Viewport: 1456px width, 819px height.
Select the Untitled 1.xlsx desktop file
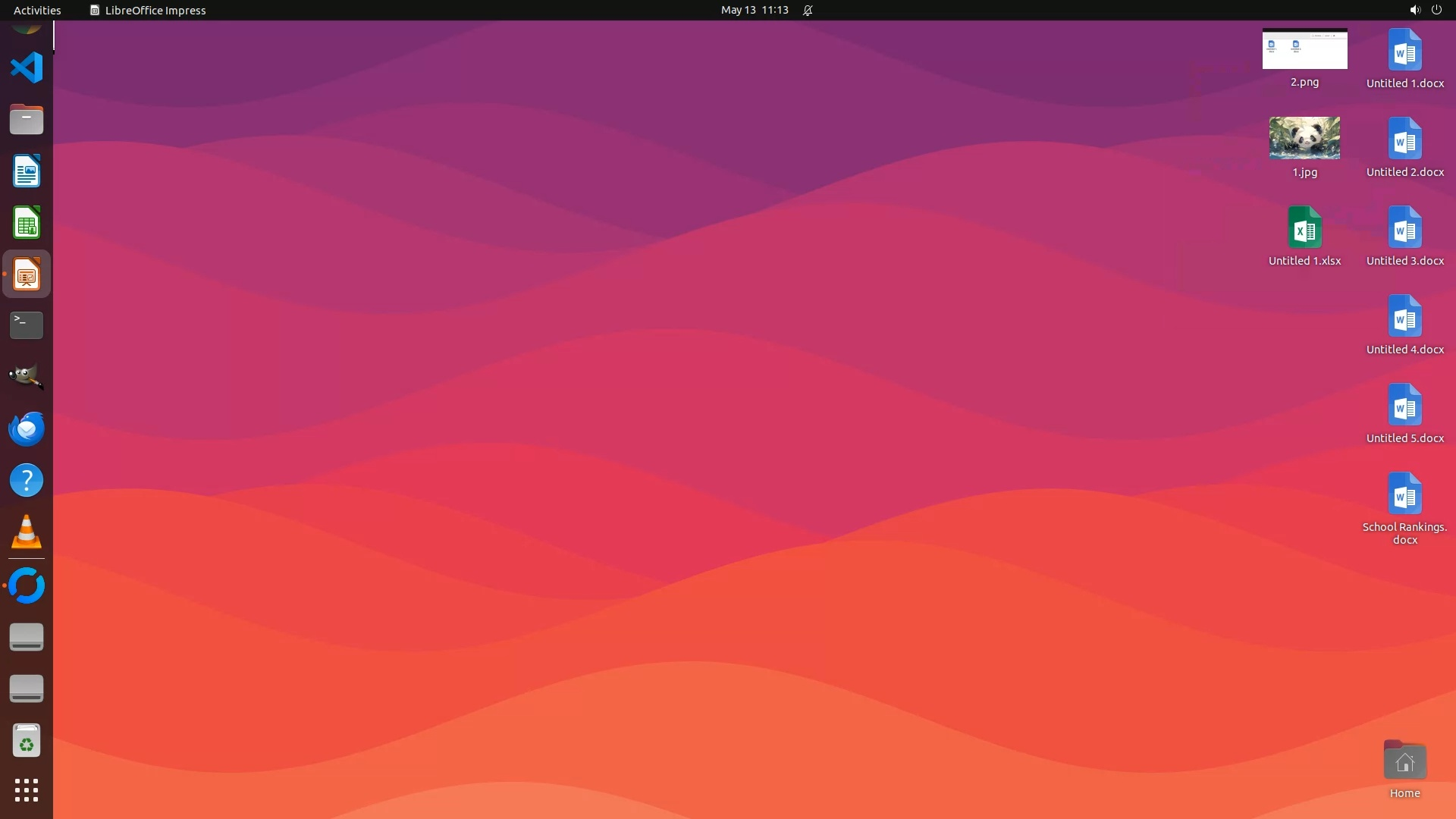(1304, 227)
